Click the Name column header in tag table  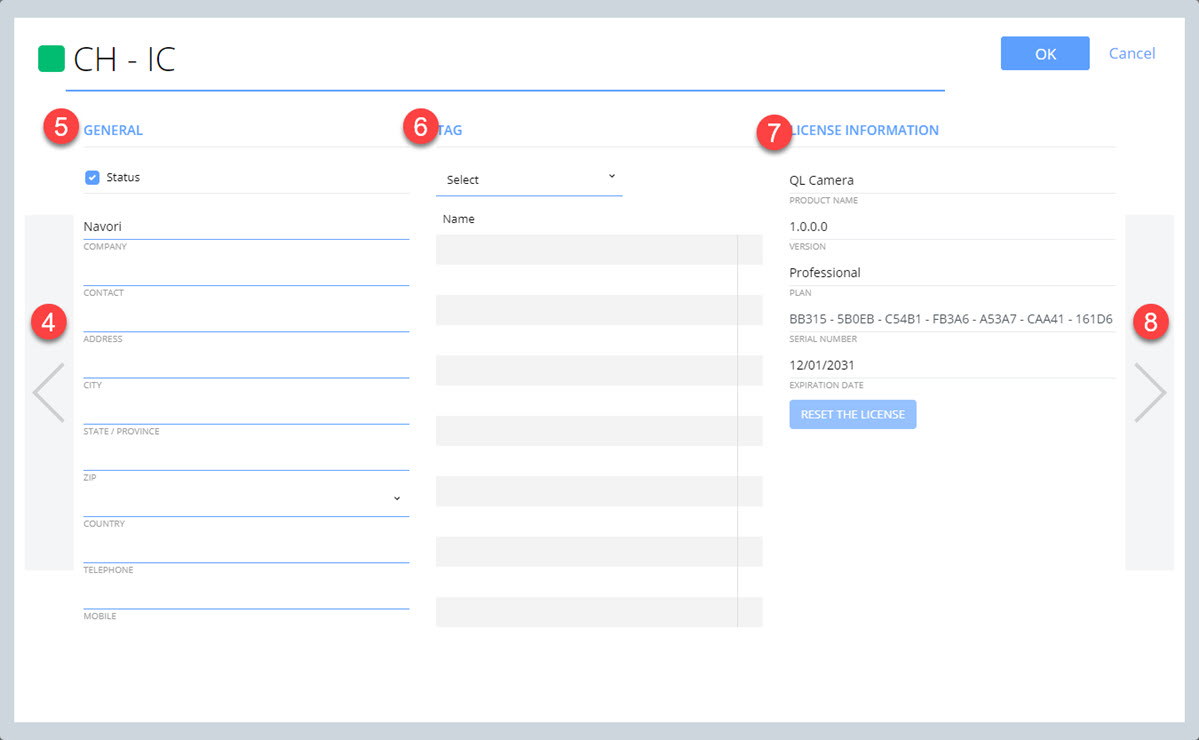pos(459,219)
